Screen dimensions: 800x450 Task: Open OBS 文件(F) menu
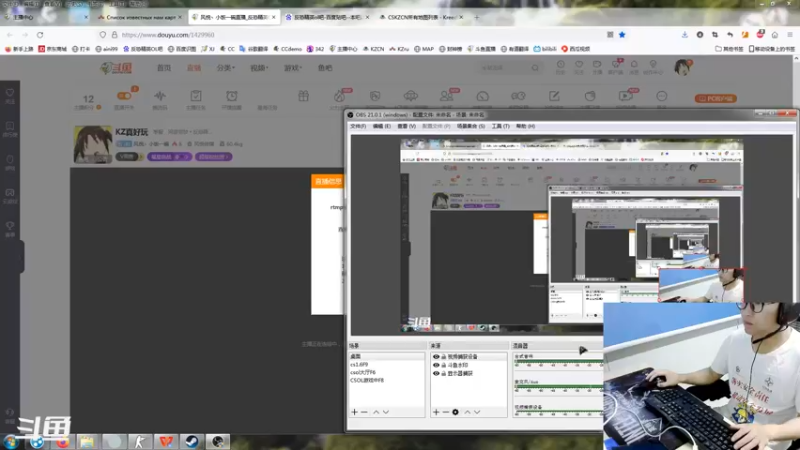[358, 126]
